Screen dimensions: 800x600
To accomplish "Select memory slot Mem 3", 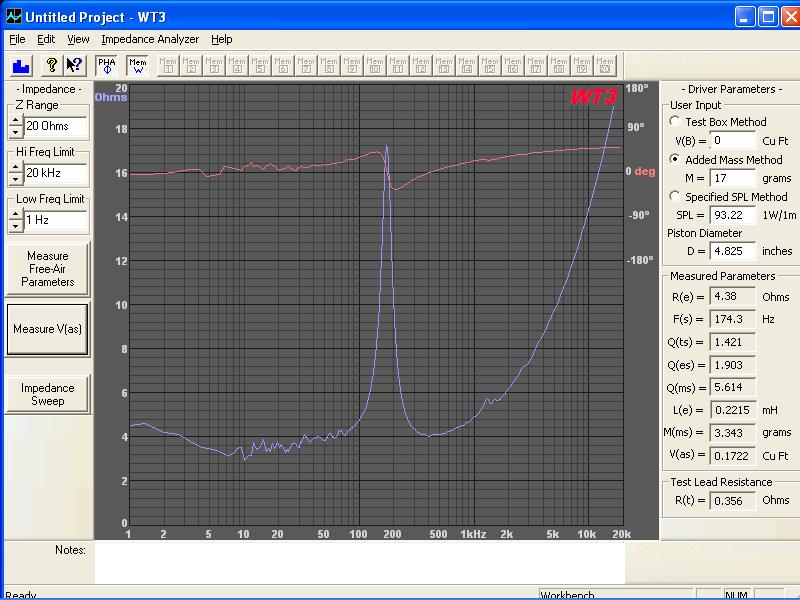I will (x=214, y=66).
